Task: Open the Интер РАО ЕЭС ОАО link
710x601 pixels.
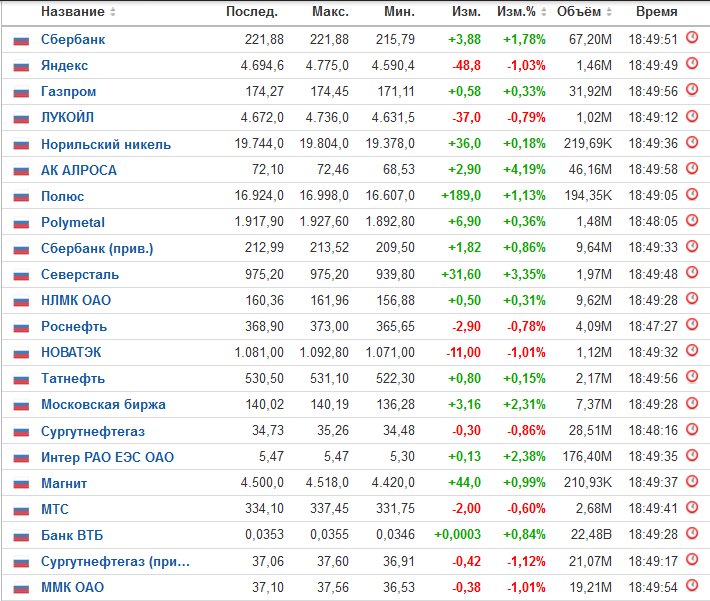Action: 107,457
